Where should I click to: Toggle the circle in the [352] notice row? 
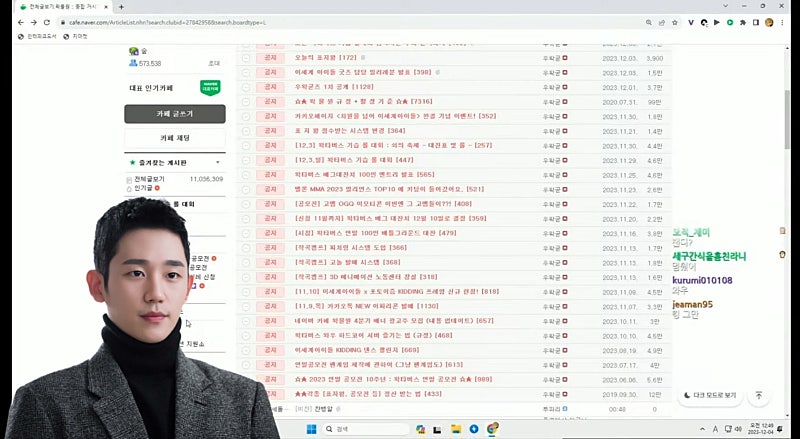[246, 116]
